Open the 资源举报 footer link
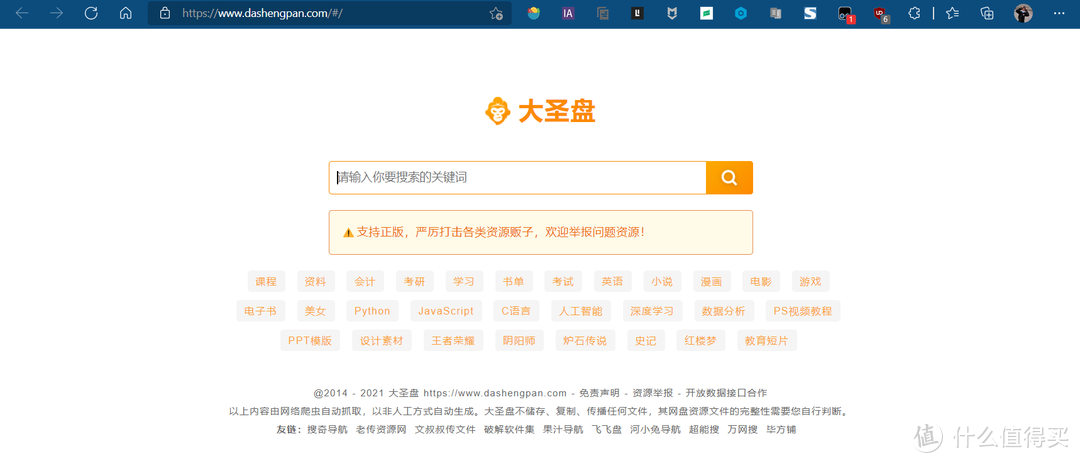 click(x=653, y=393)
